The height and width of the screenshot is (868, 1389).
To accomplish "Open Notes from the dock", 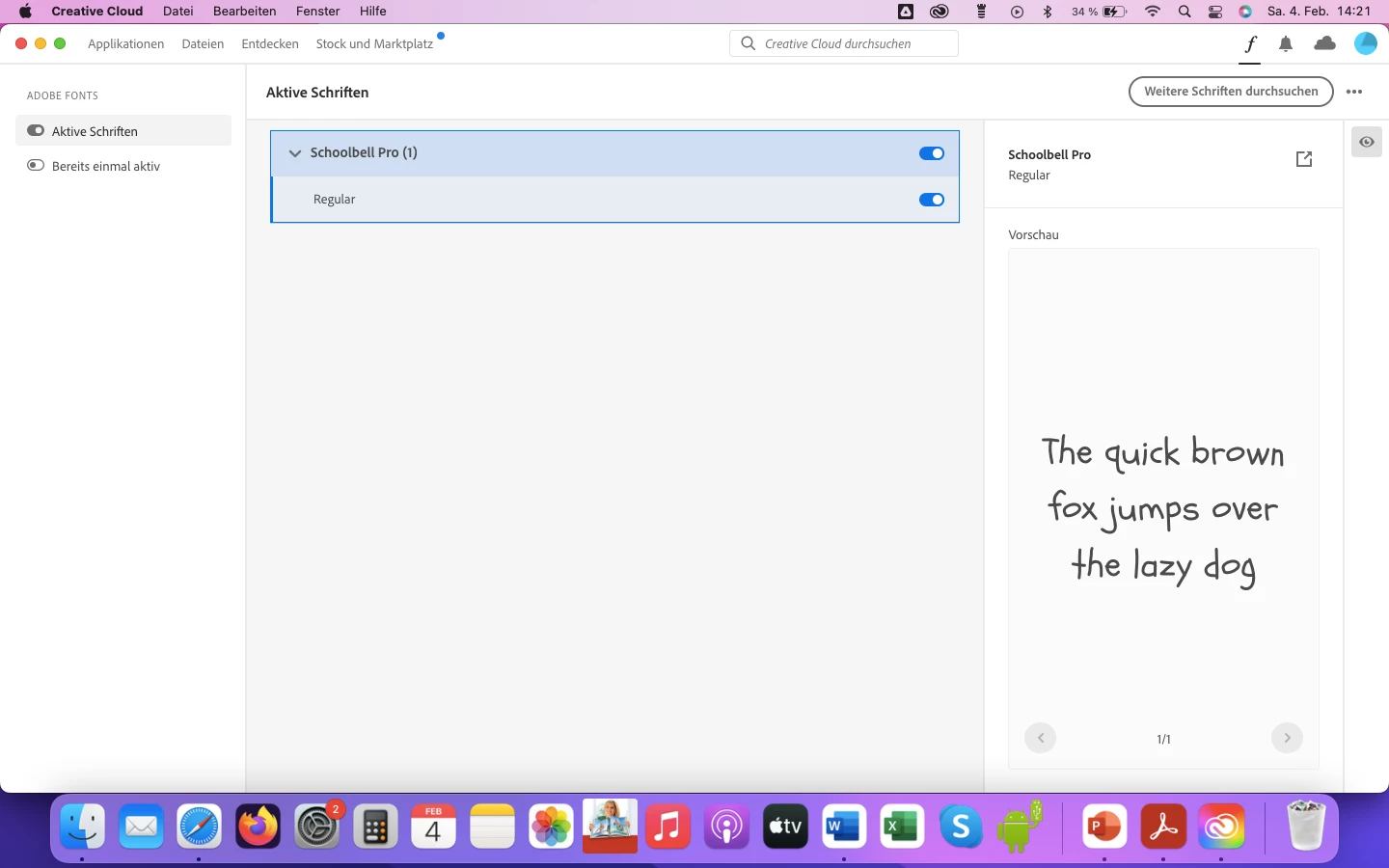I will point(493,827).
